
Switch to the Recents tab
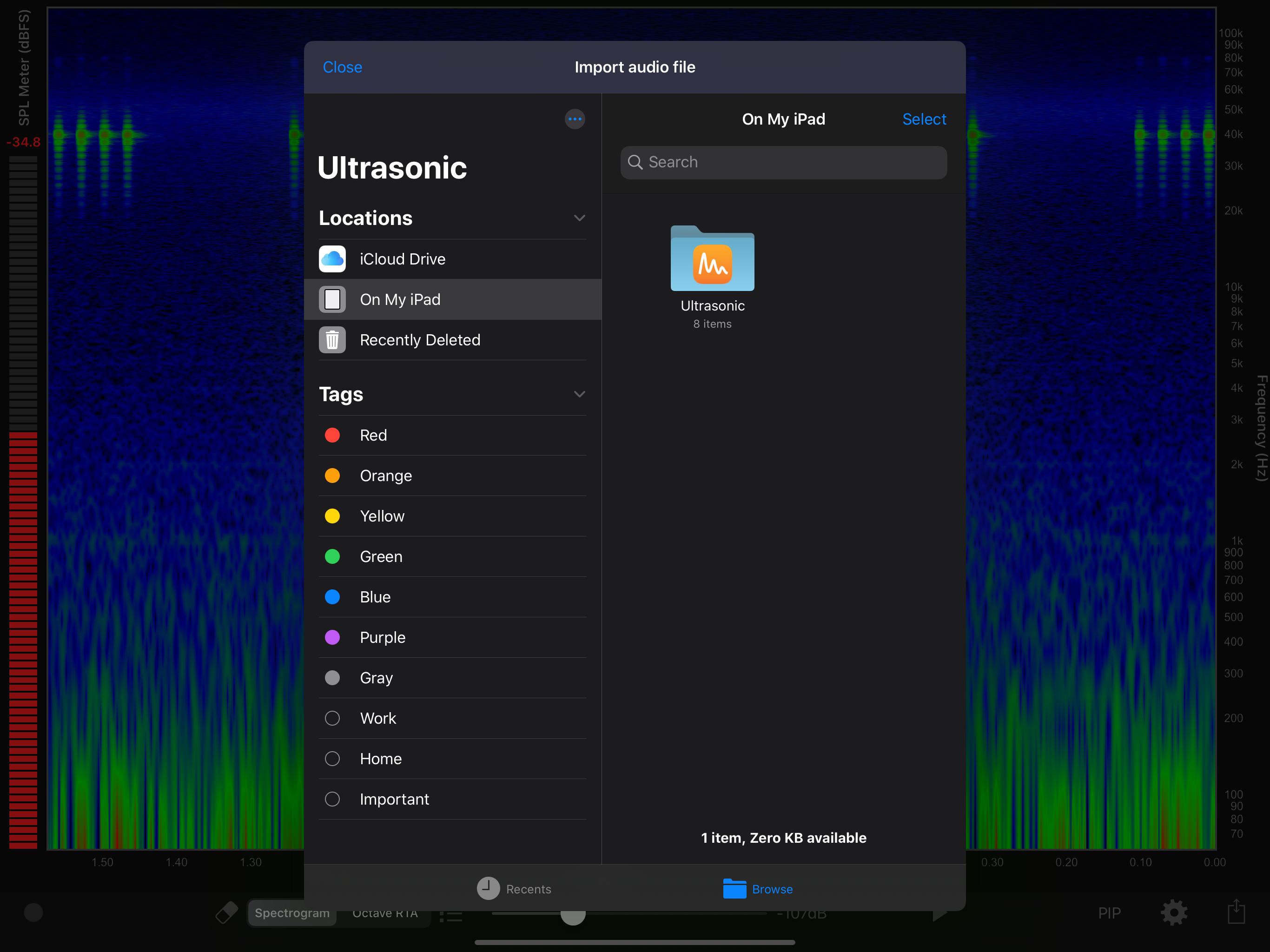coord(514,889)
